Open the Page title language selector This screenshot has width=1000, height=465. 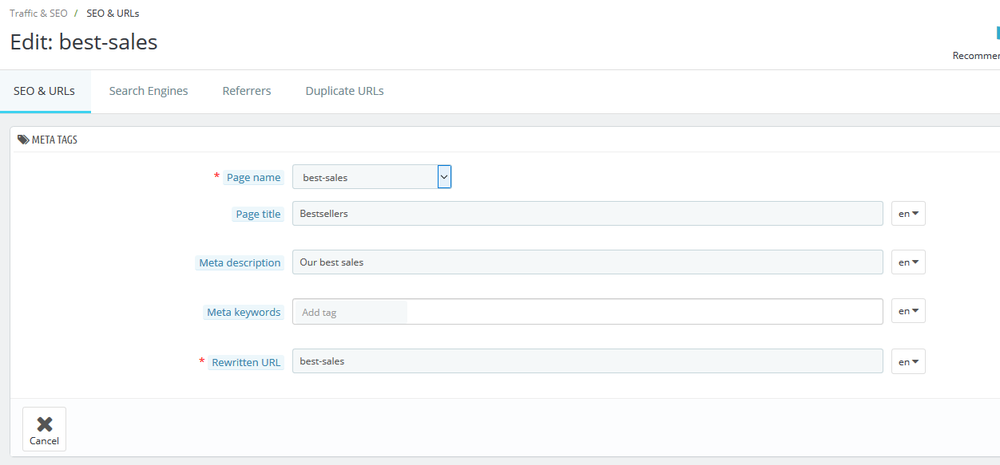908,214
